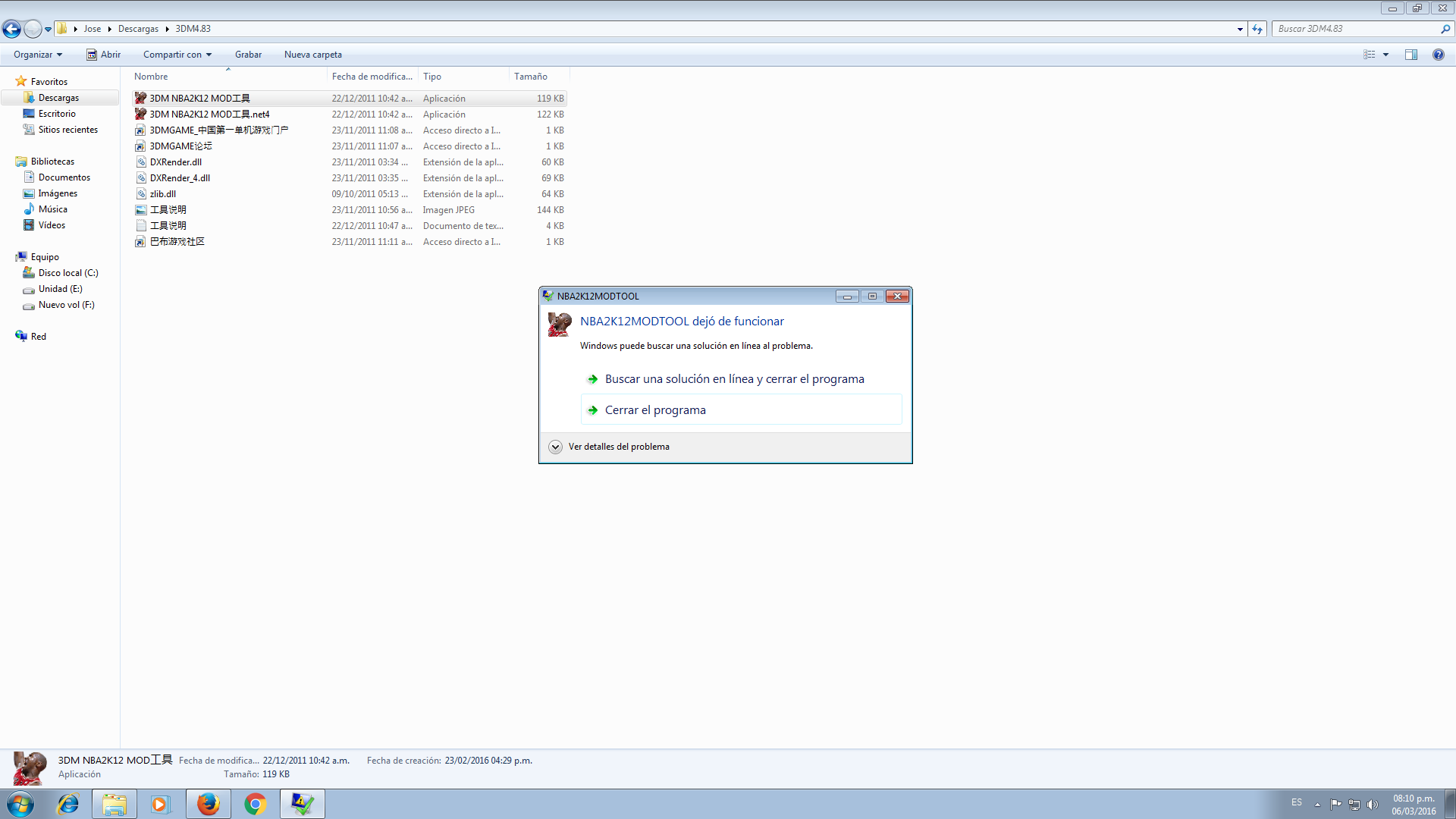Select the 4 KB text document file
Screen dimensions: 1456x819
(x=350, y=226)
